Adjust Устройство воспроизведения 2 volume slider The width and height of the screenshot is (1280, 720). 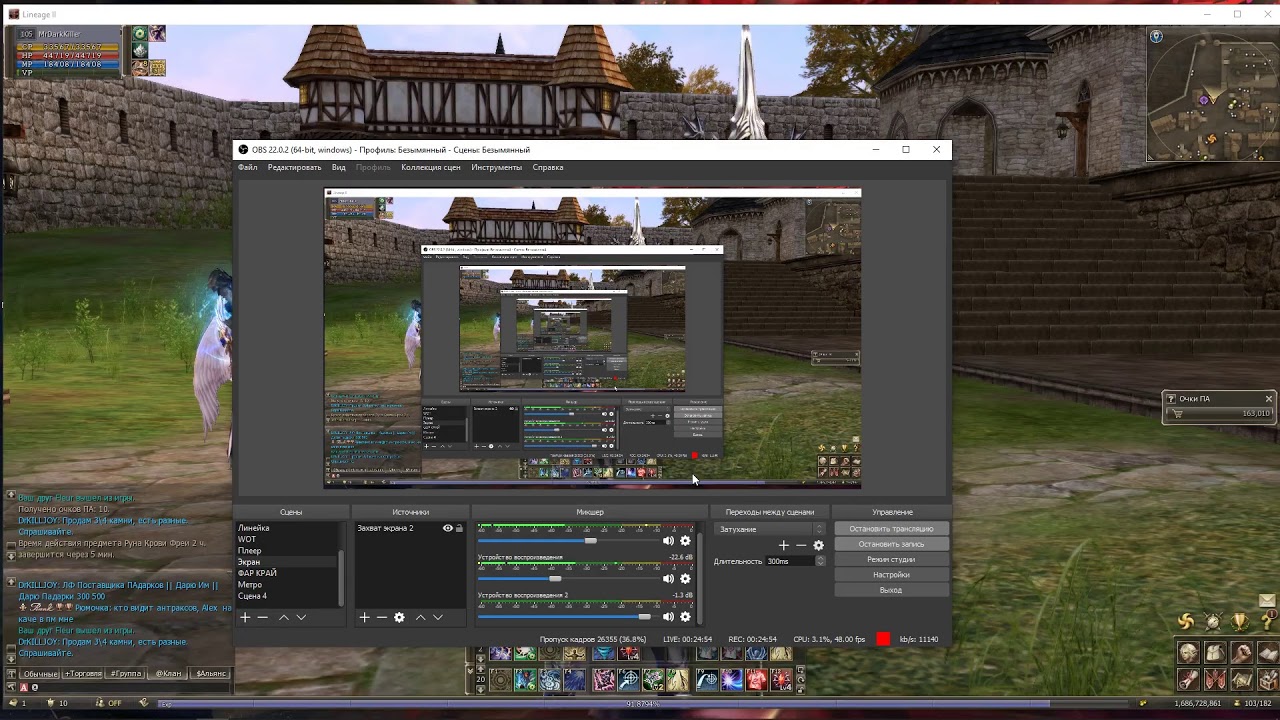[x=644, y=616]
